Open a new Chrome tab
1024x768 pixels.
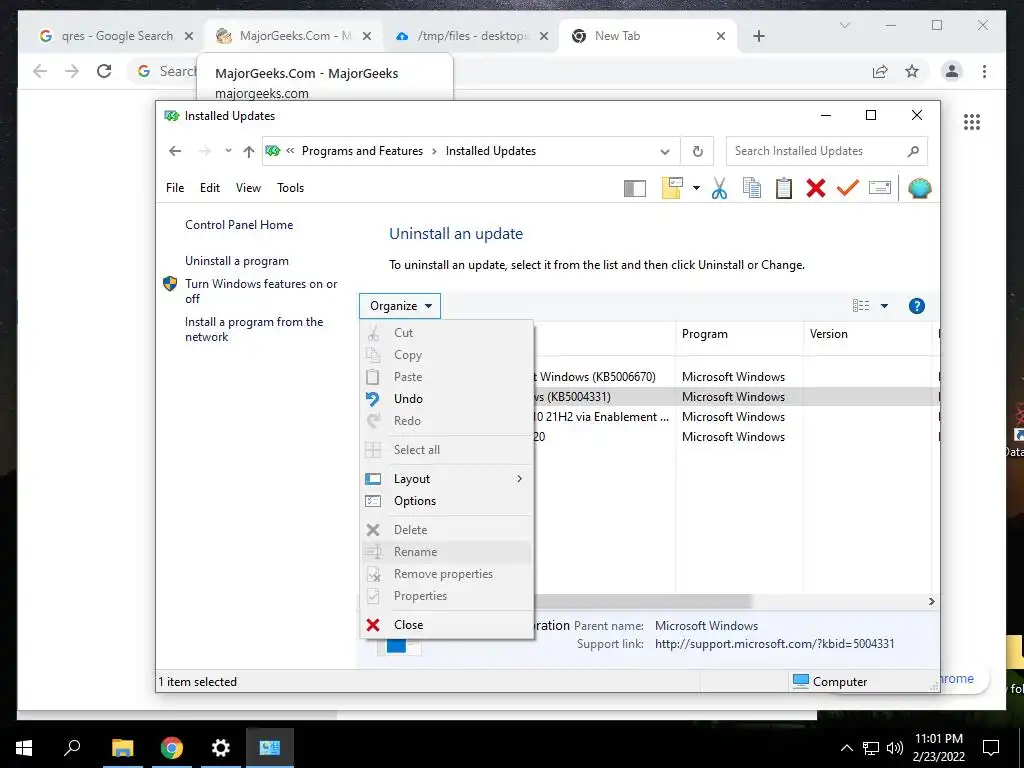coord(759,36)
